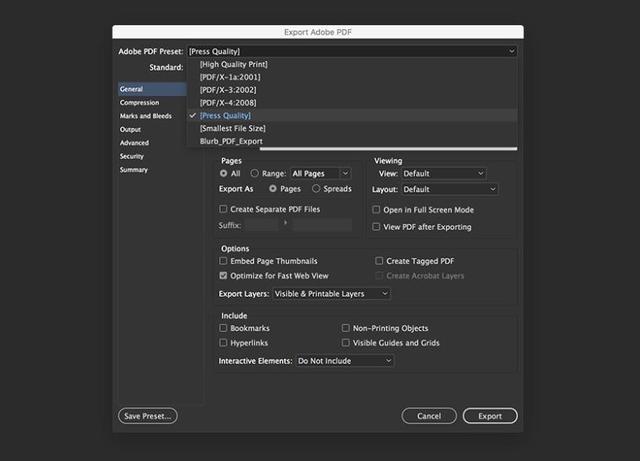Open the Interactive Elements dropdown
Screen dimensions: 640x461
pyautogui.click(x=345, y=361)
